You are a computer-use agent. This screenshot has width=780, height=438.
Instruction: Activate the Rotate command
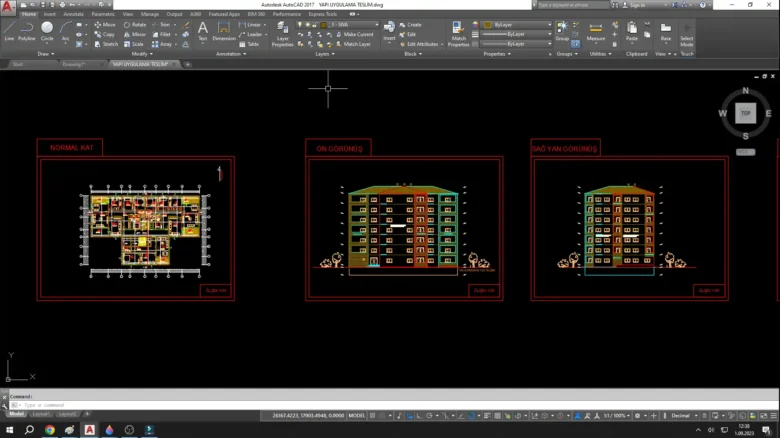[x=135, y=24]
